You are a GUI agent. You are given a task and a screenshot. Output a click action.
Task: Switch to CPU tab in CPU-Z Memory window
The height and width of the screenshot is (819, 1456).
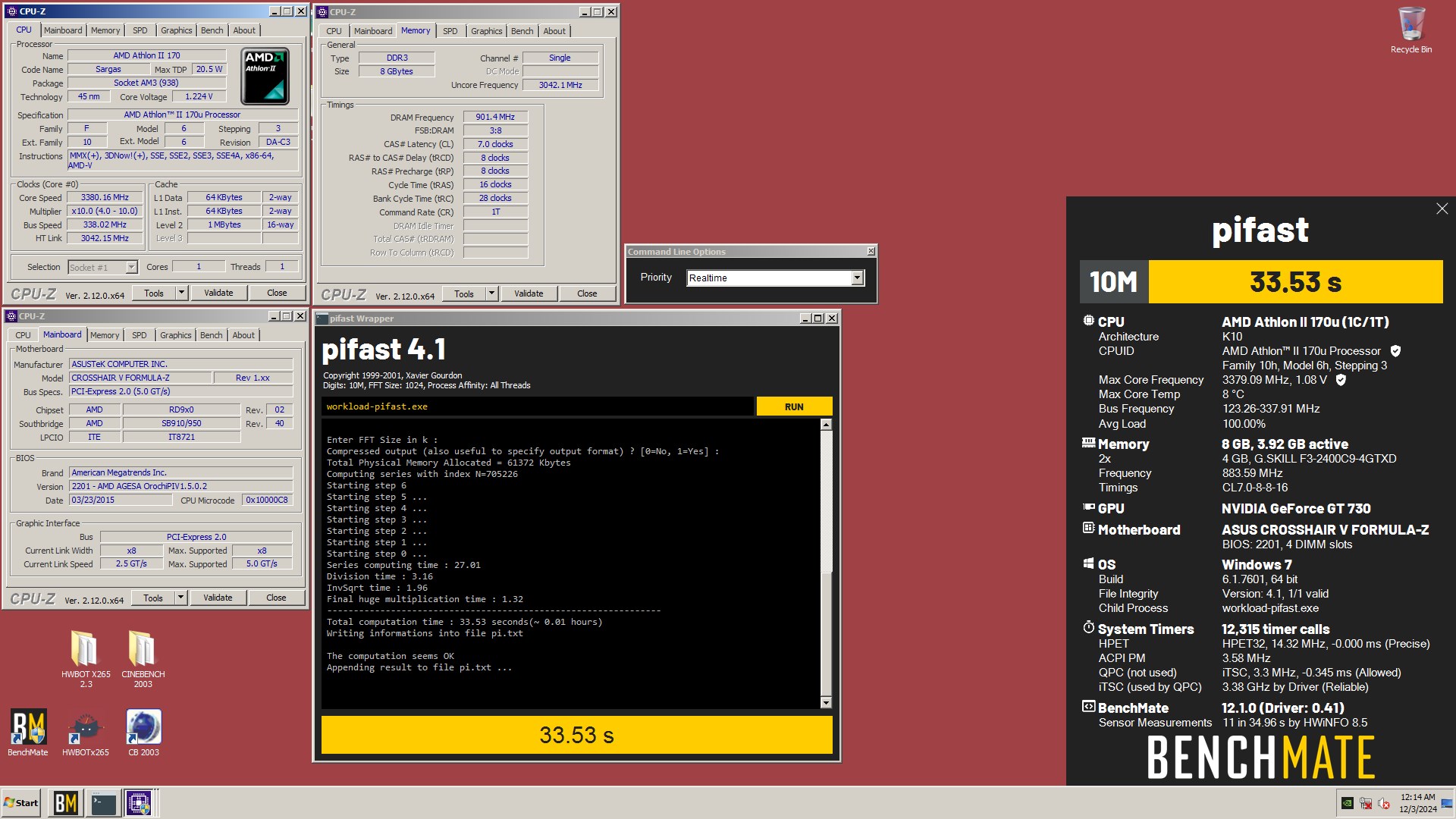click(x=334, y=31)
